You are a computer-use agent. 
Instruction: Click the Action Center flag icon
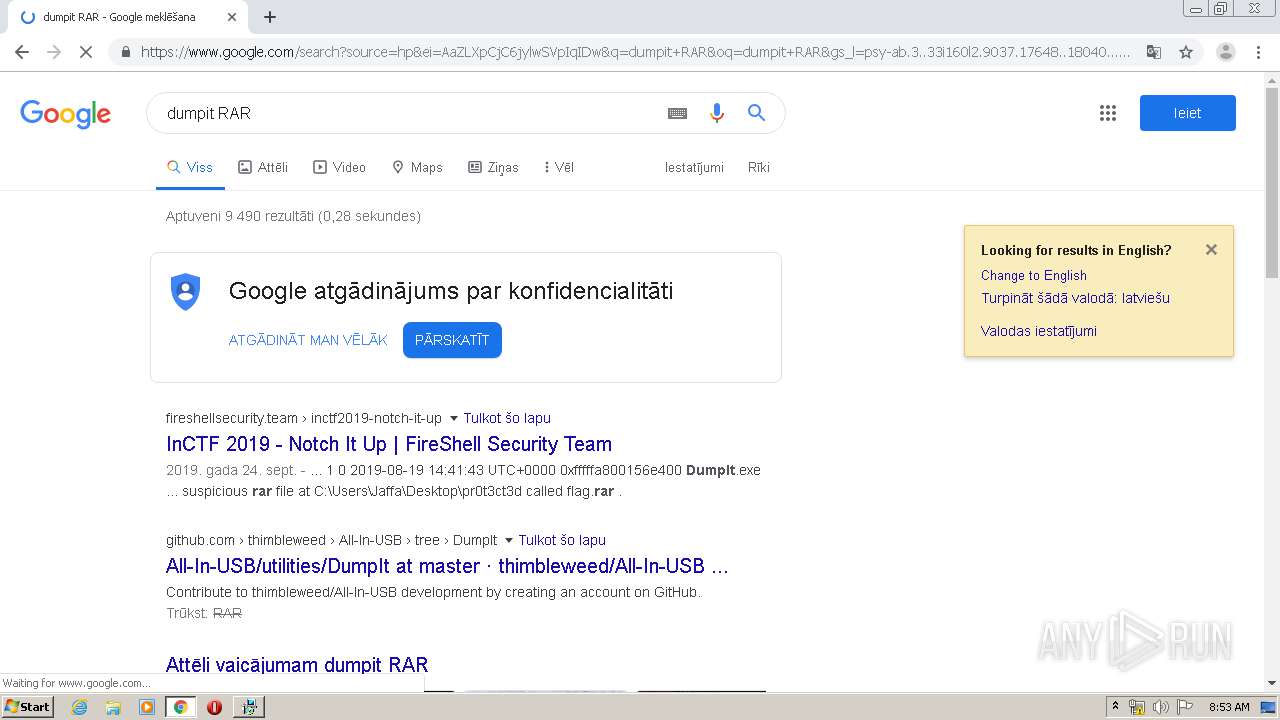(x=1183, y=707)
